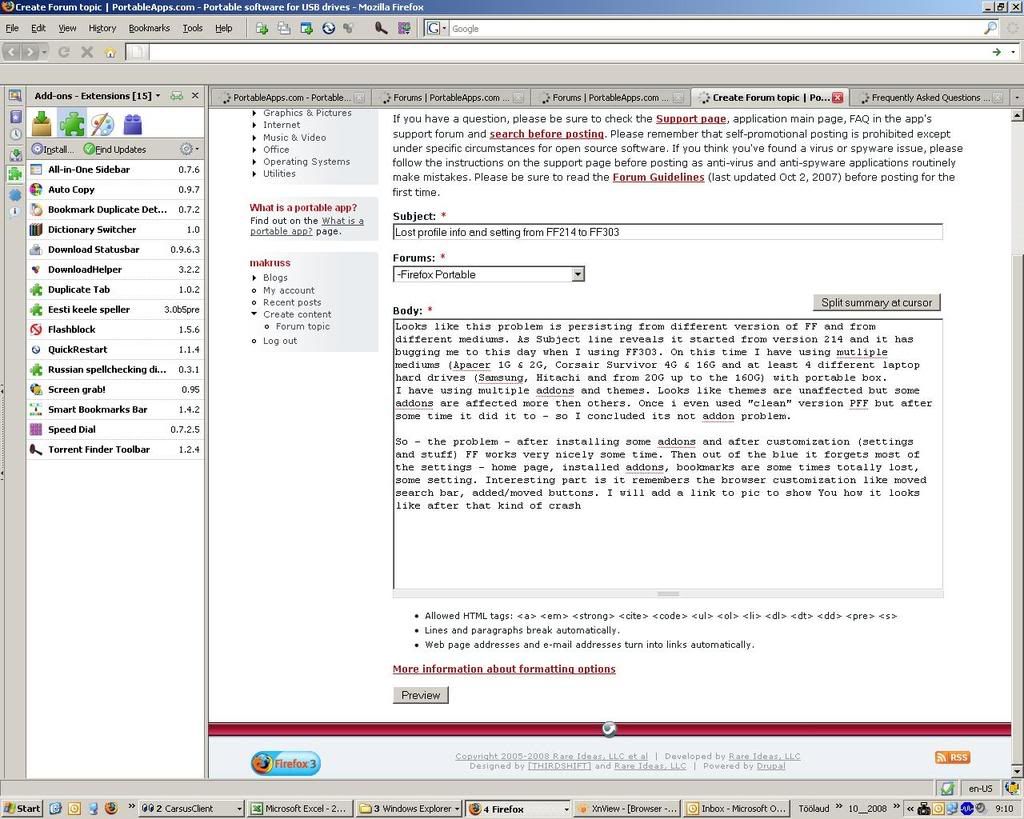
Task: Select the Speed Dial extension row
Action: [x=116, y=429]
